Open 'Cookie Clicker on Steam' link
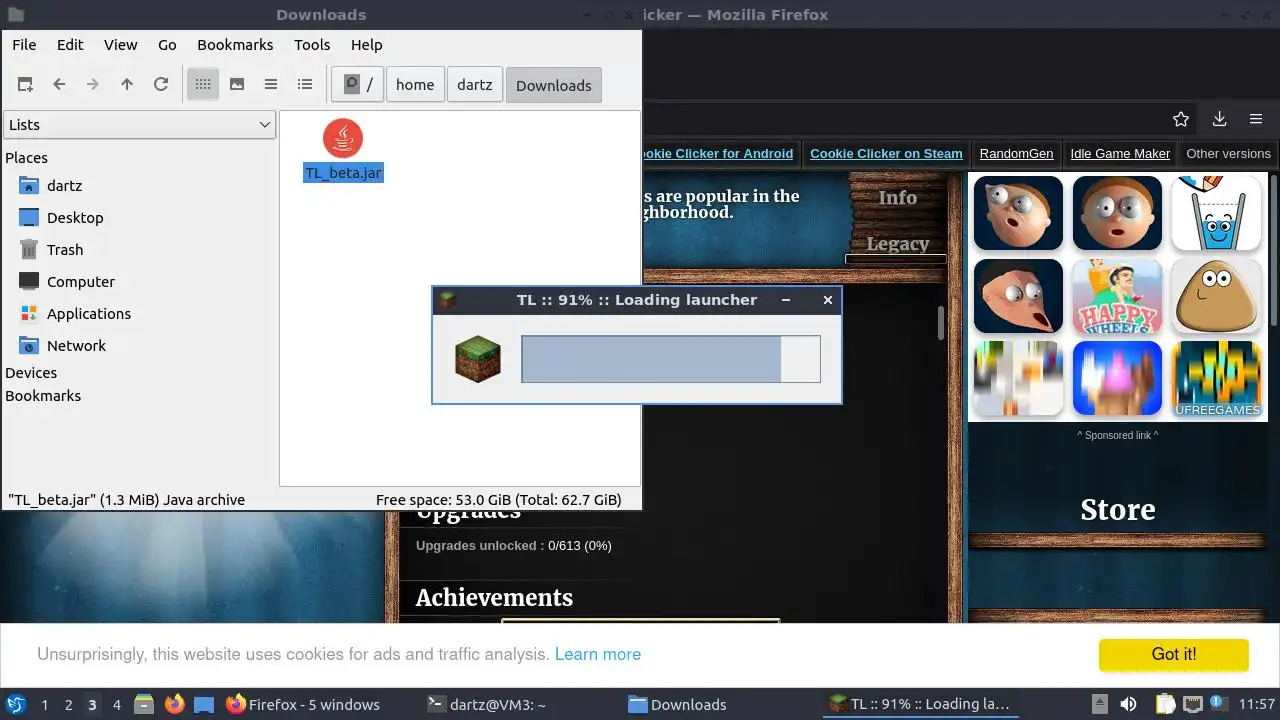 pos(886,154)
